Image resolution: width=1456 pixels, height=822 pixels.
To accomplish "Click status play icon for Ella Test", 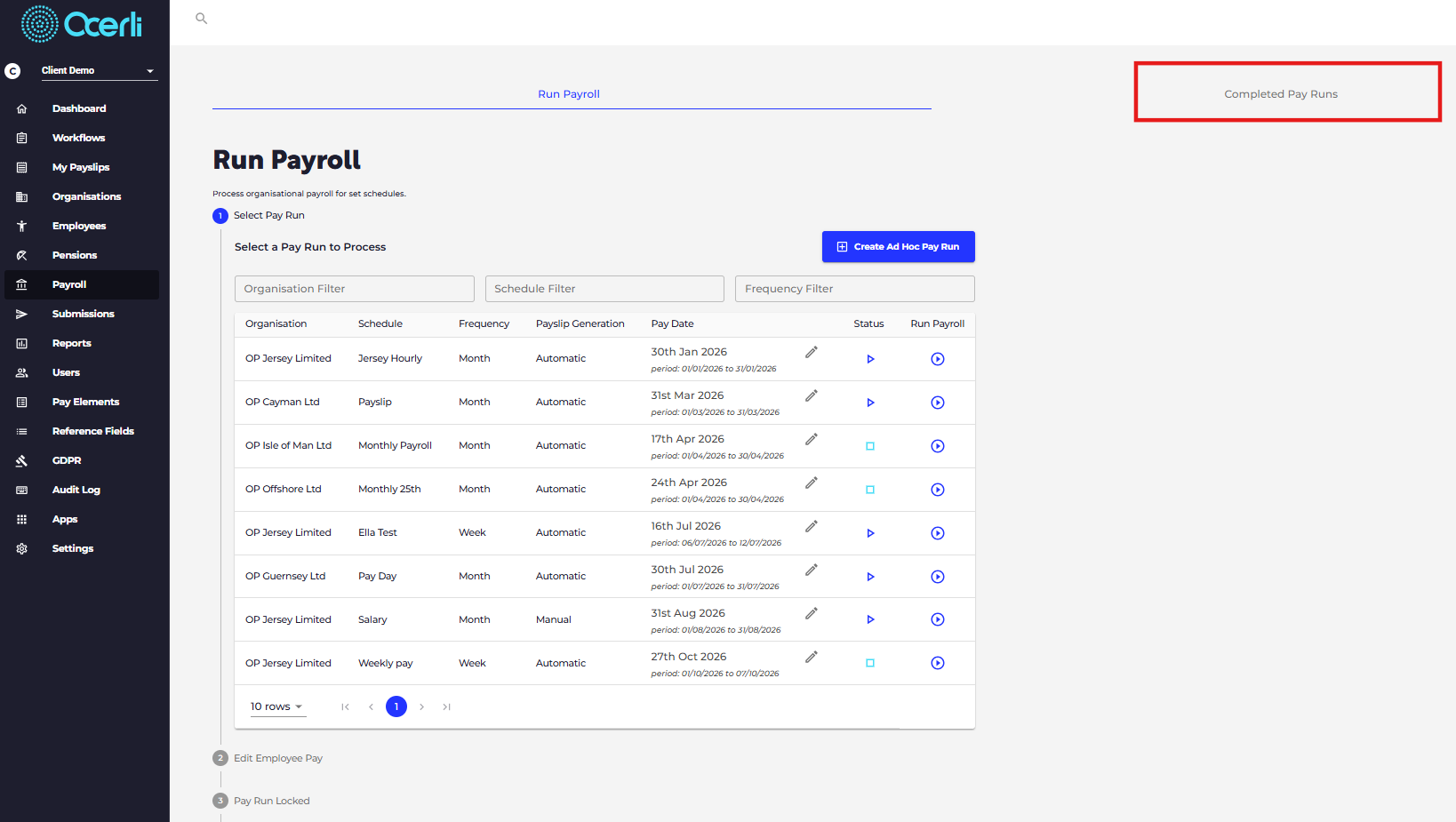I will [x=870, y=533].
